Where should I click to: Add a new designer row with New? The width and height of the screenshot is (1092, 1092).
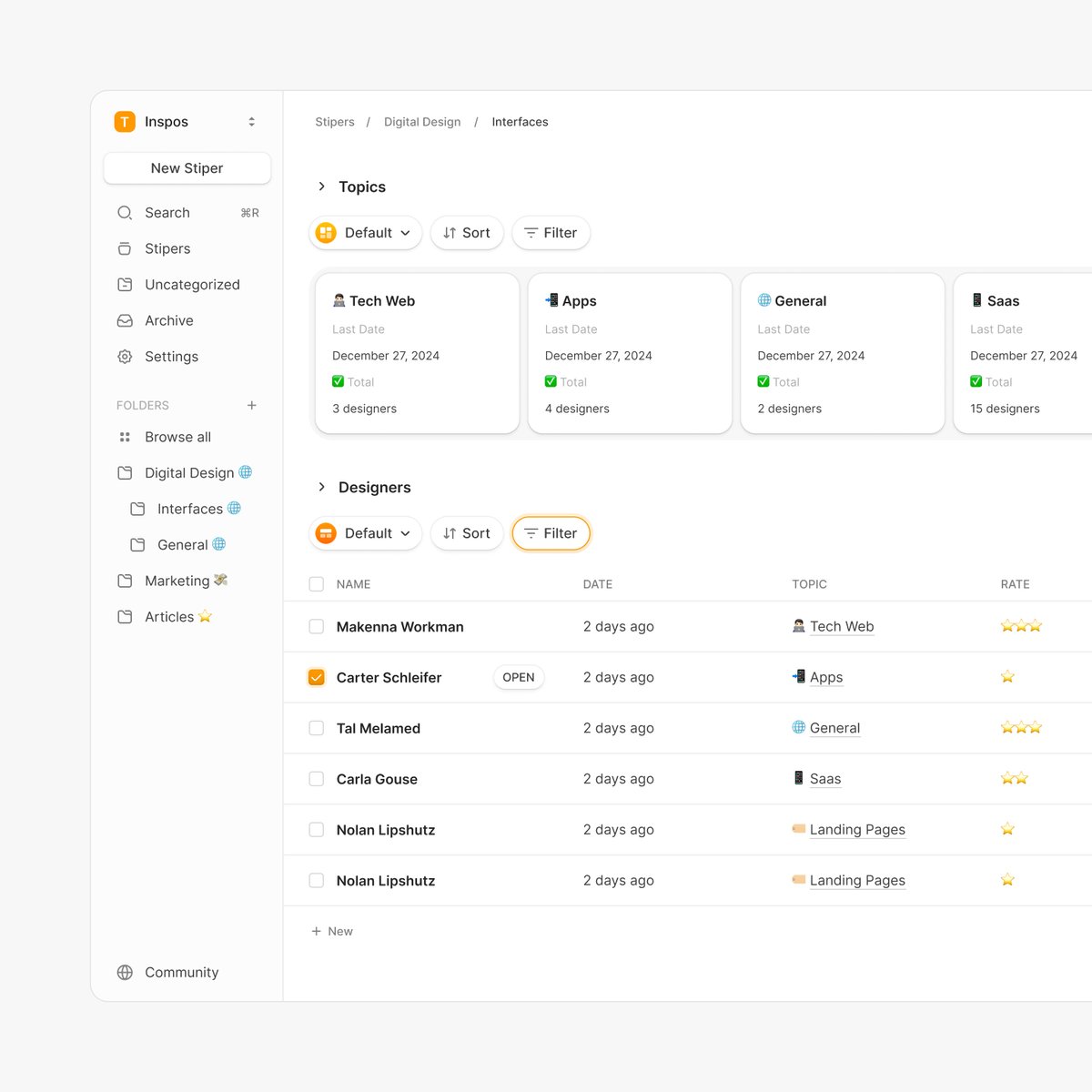tap(332, 931)
